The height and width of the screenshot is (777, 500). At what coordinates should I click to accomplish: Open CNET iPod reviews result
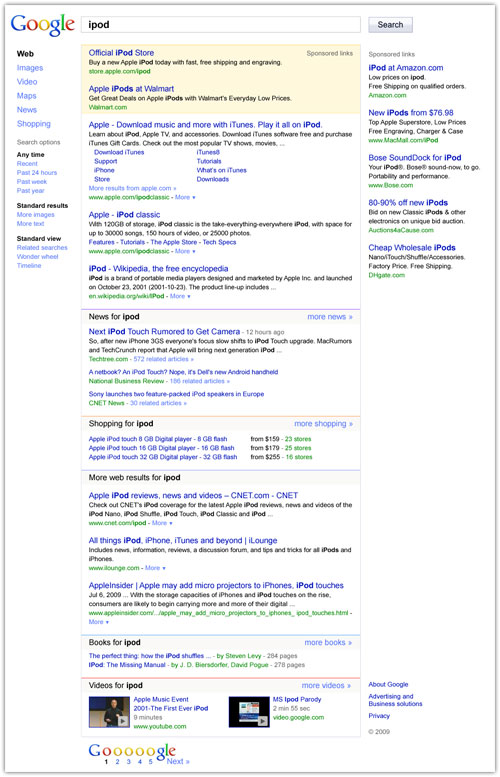coord(193,496)
